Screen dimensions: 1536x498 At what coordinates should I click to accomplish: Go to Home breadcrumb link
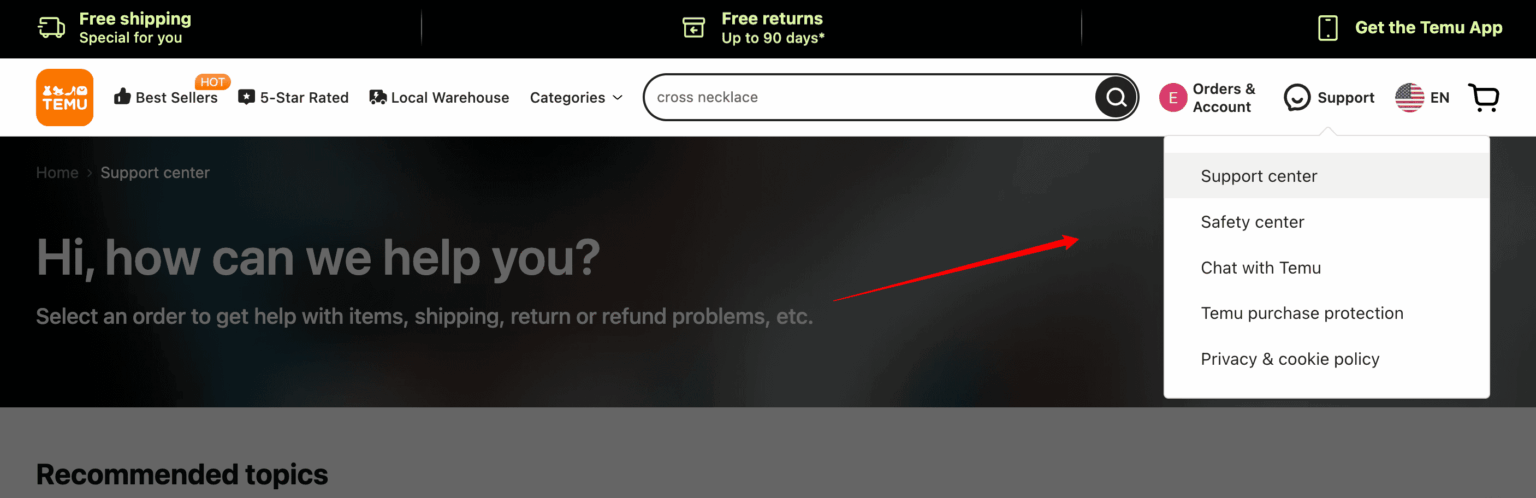pos(57,172)
